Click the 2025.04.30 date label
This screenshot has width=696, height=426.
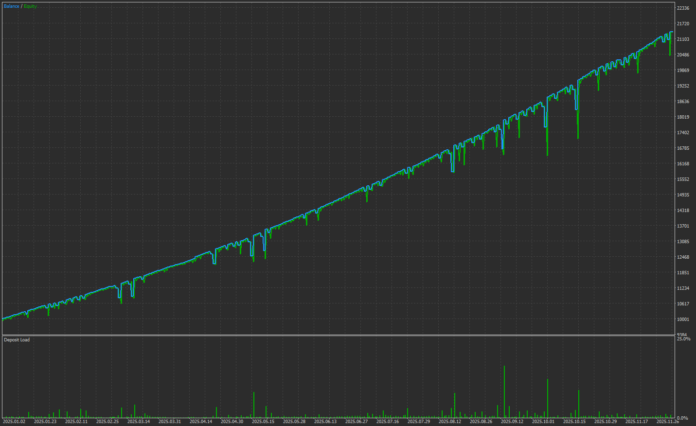tap(231, 422)
